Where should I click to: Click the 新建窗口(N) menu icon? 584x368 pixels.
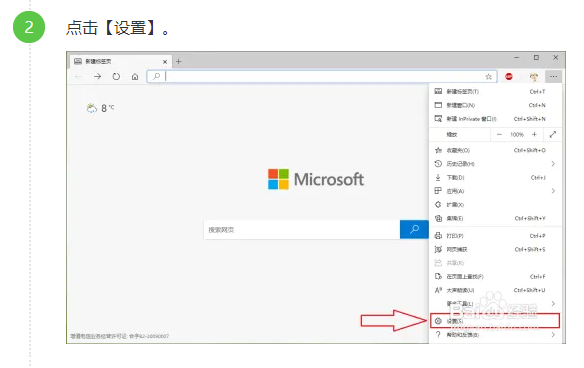[438, 105]
